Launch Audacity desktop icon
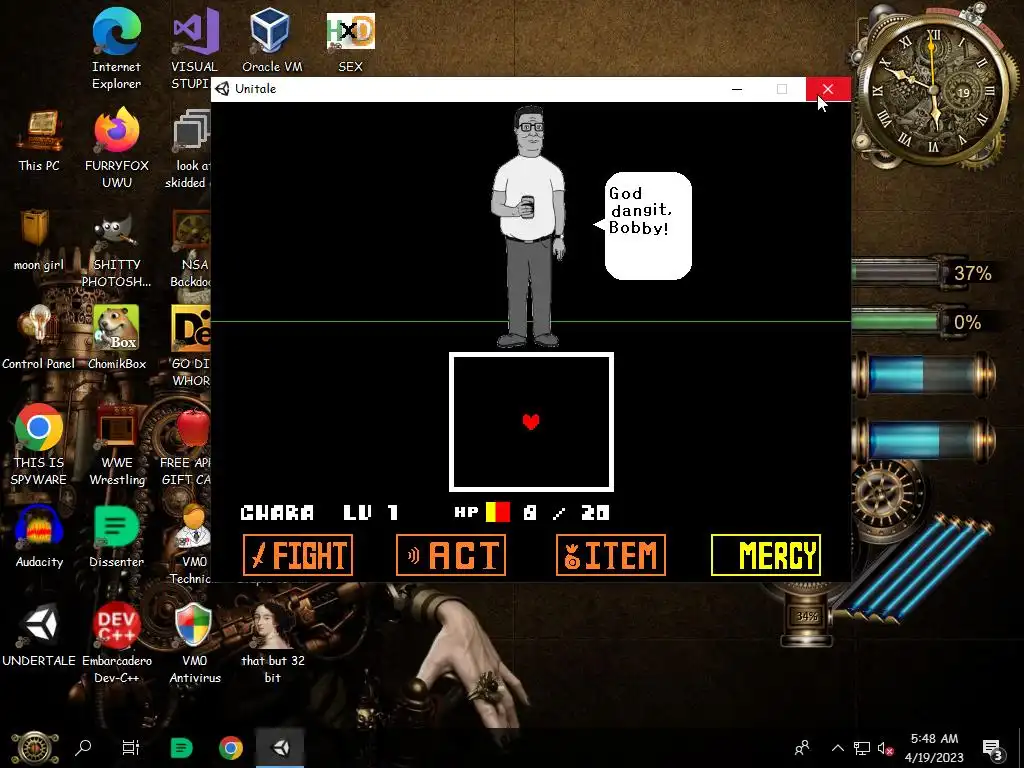 pos(39,537)
